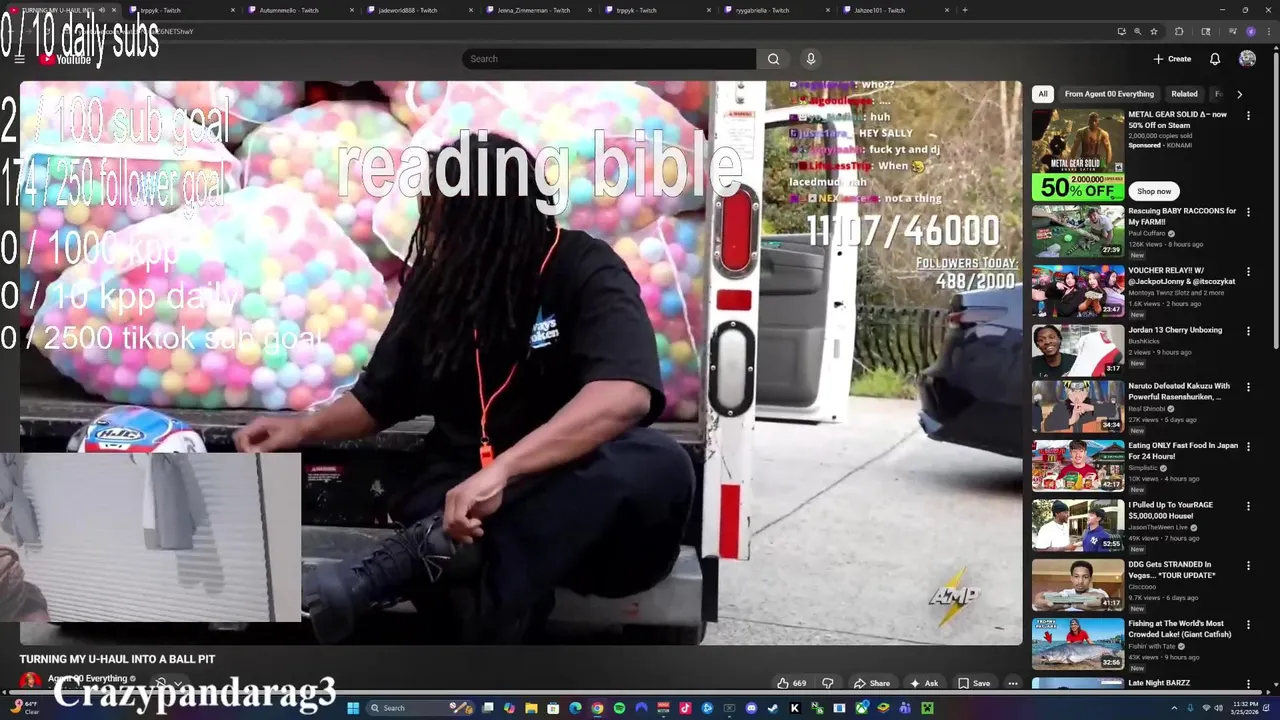
Task: Open options menu for Voucher Relay video
Action: [1248, 272]
